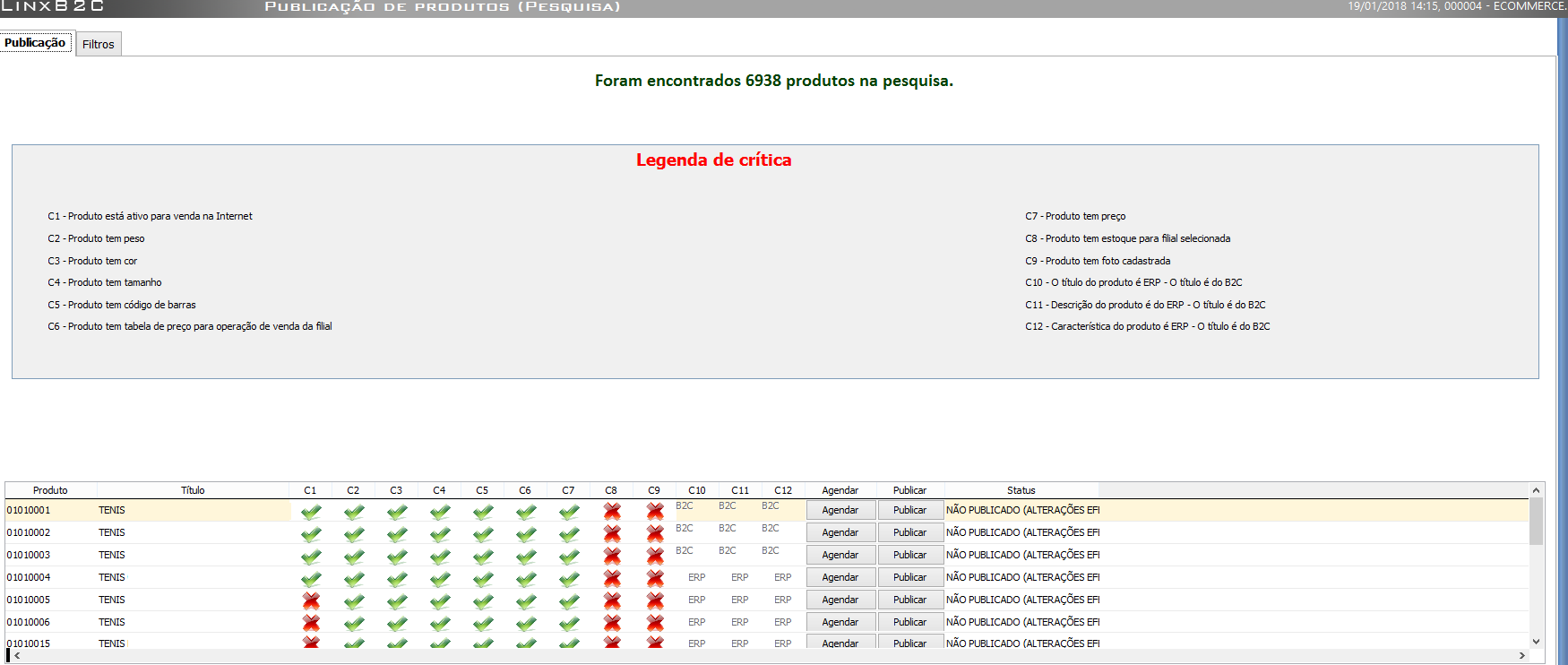Click the C7 check mark in row 01010002
Image resolution: width=1568 pixels, height=665 pixels.
click(x=569, y=534)
